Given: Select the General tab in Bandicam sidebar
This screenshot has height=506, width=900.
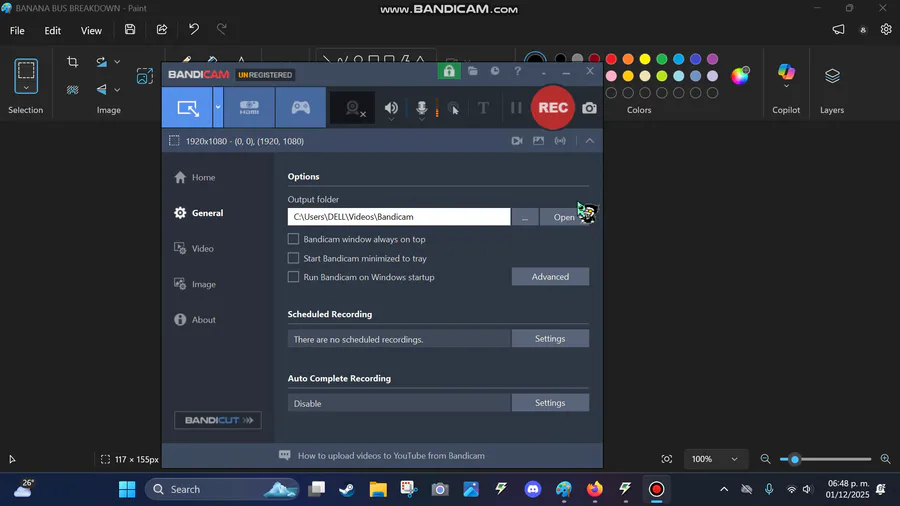Looking at the screenshot, I should [x=199, y=213].
